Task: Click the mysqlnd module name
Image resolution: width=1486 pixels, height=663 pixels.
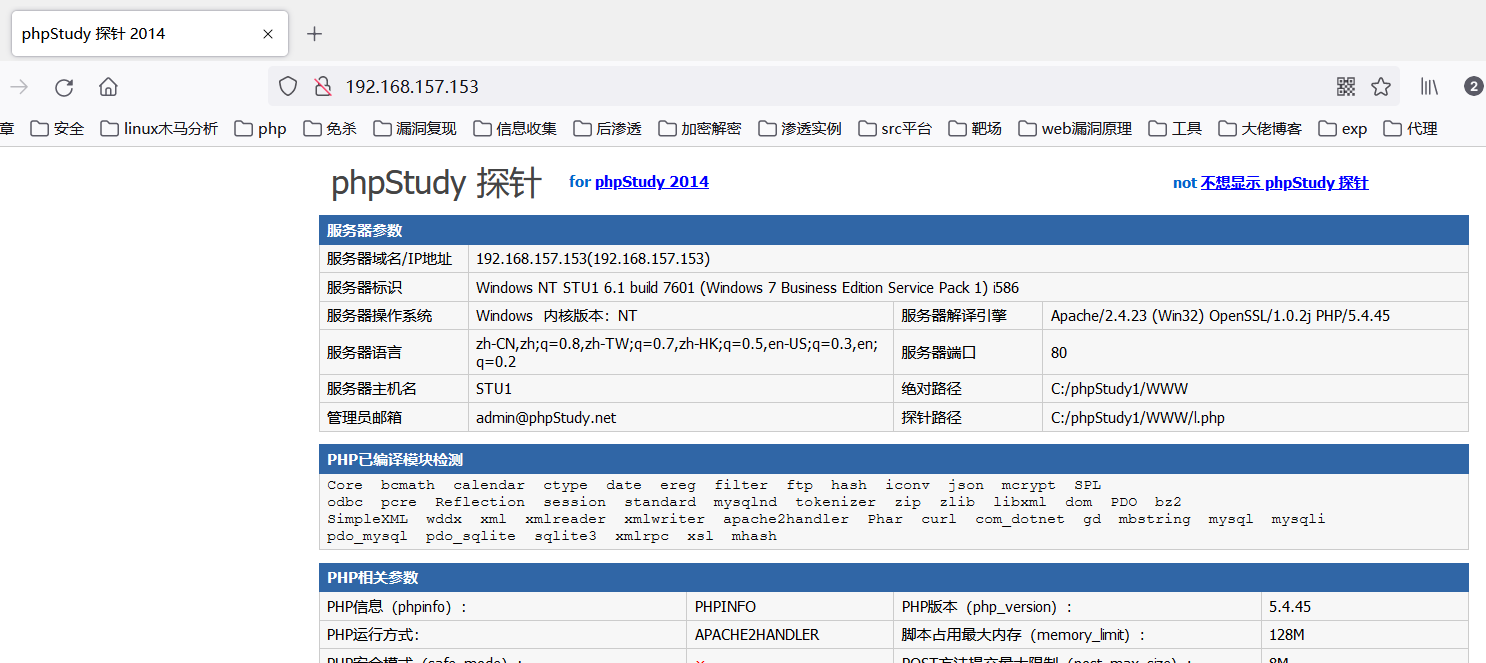Action: pyautogui.click(x=745, y=502)
